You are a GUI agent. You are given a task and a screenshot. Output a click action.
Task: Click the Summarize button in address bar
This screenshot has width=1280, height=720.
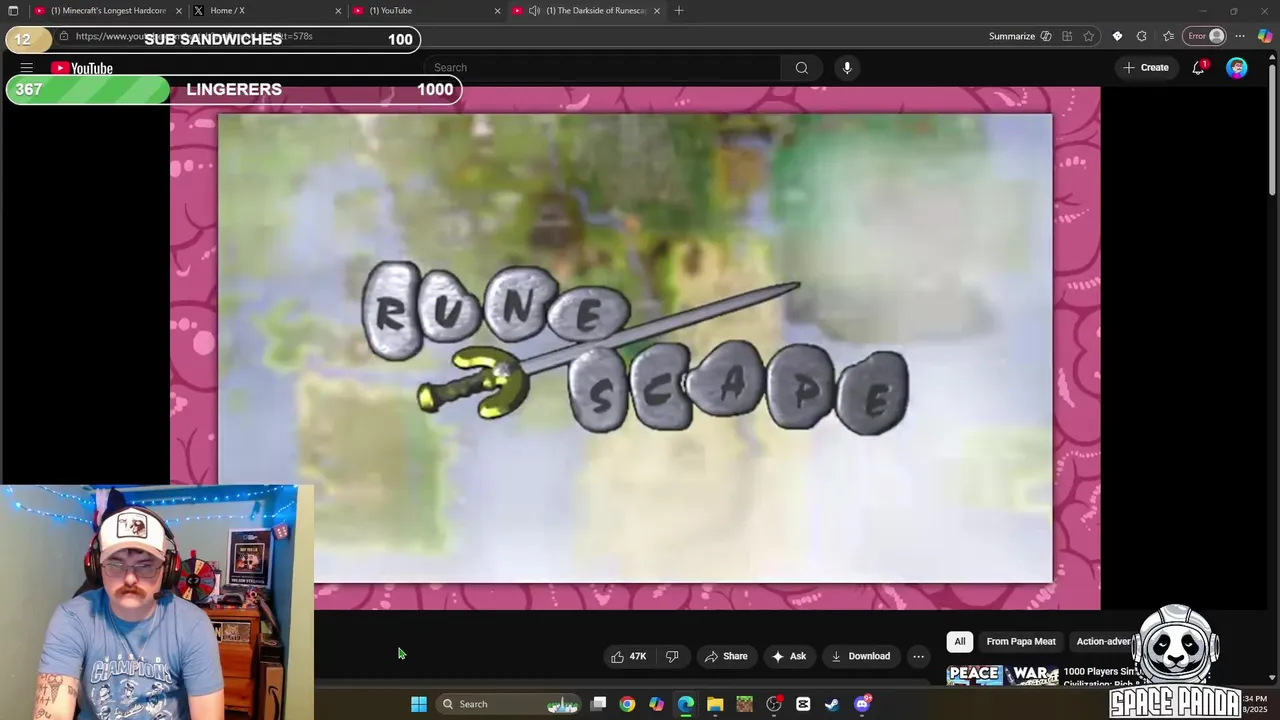pos(1020,36)
